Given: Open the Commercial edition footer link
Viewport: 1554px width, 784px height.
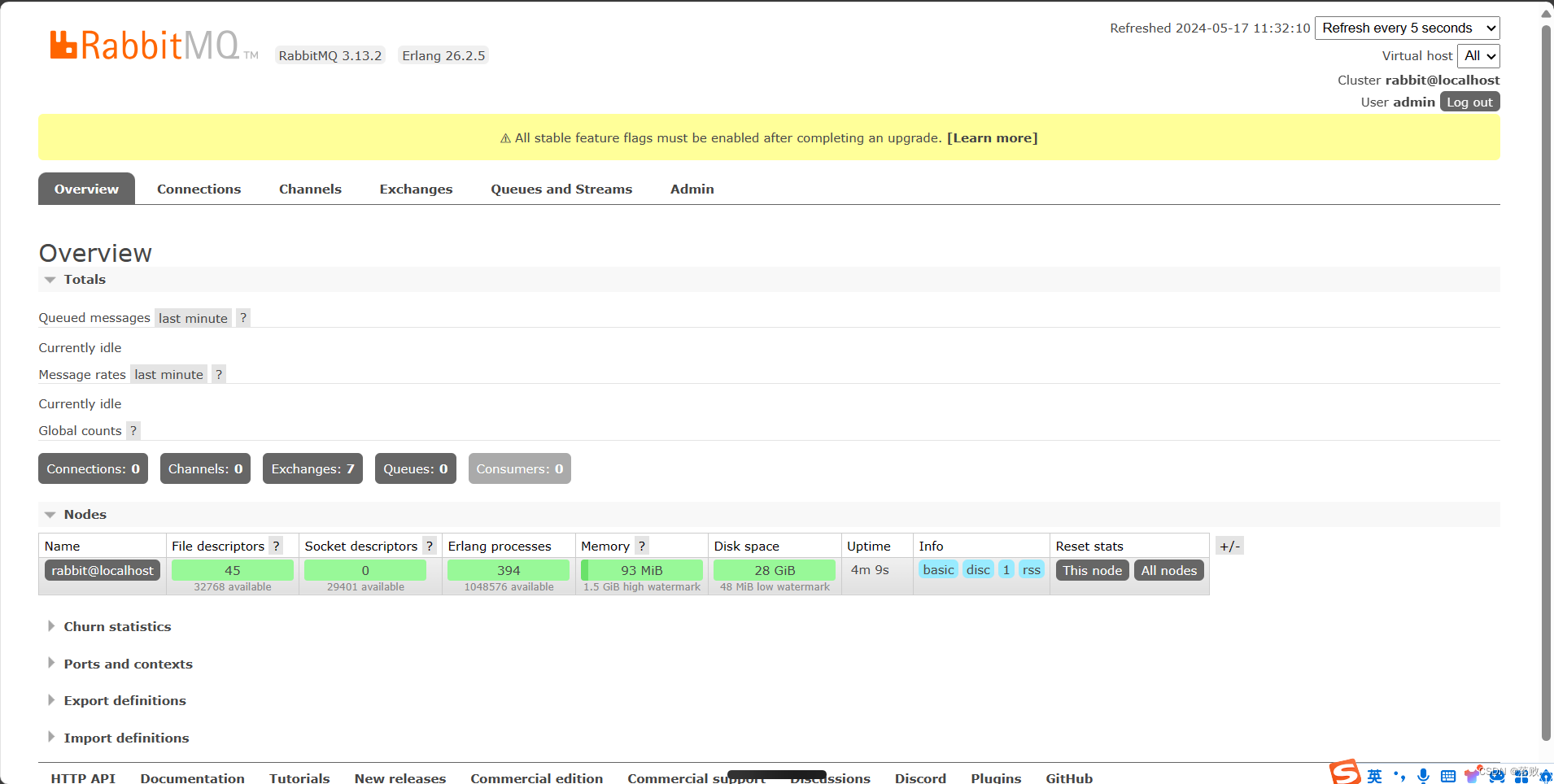Looking at the screenshot, I should (537, 777).
